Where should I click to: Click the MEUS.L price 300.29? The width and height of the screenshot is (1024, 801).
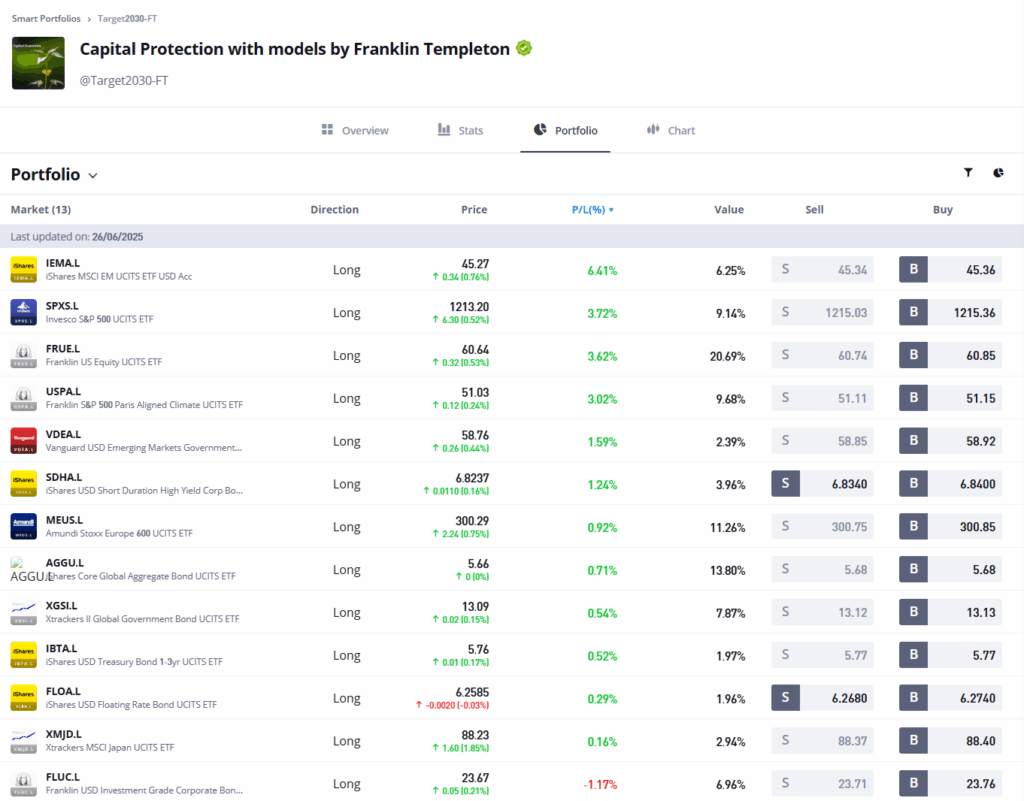(x=472, y=520)
